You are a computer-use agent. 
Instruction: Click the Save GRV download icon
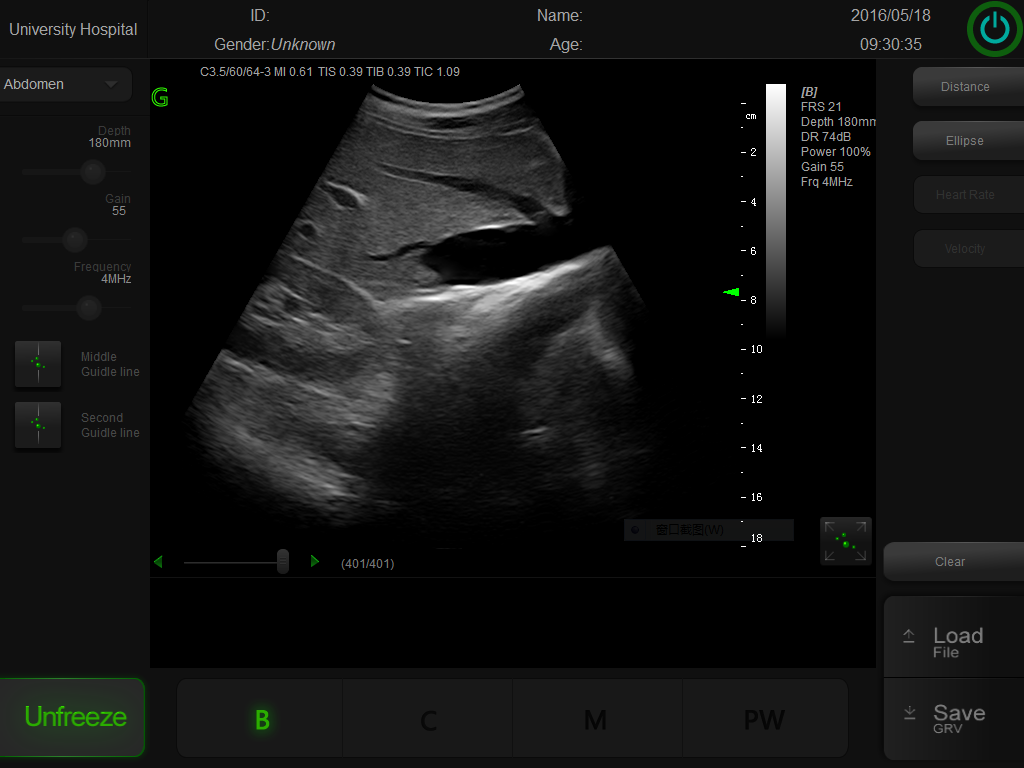pyautogui.click(x=909, y=713)
